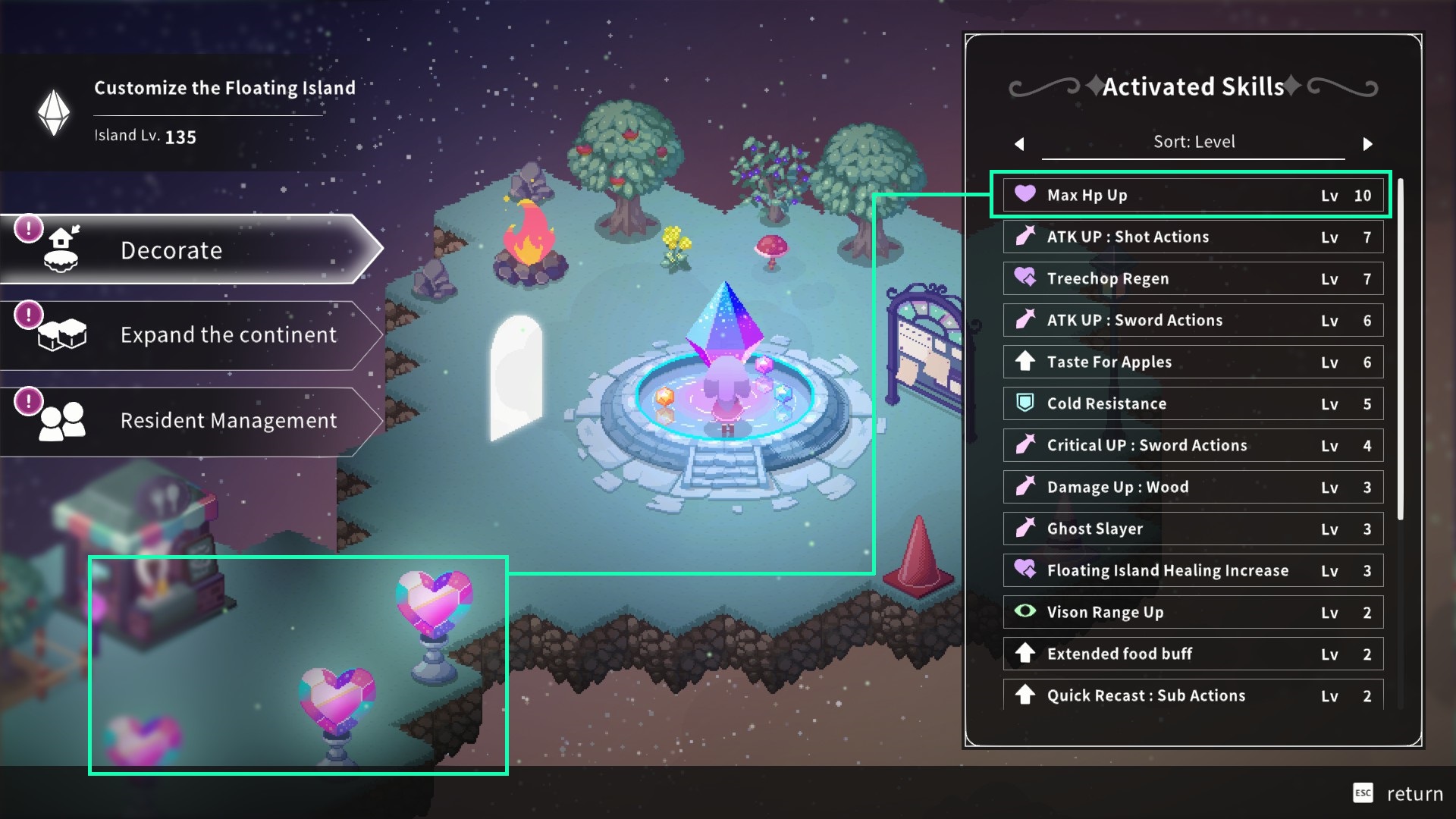1456x819 pixels.
Task: Open the Sort: Level selector
Action: (1194, 142)
